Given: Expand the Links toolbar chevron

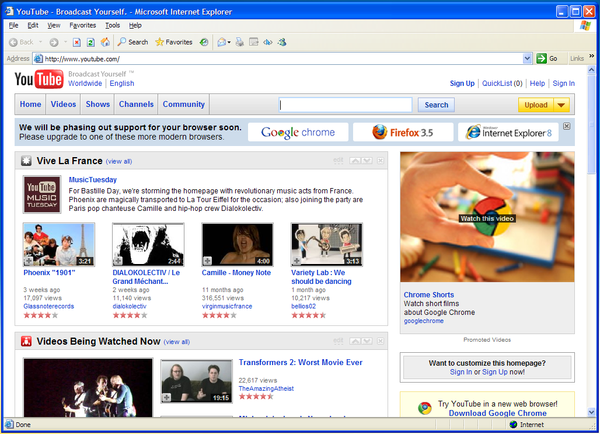Looking at the screenshot, I should (592, 56).
